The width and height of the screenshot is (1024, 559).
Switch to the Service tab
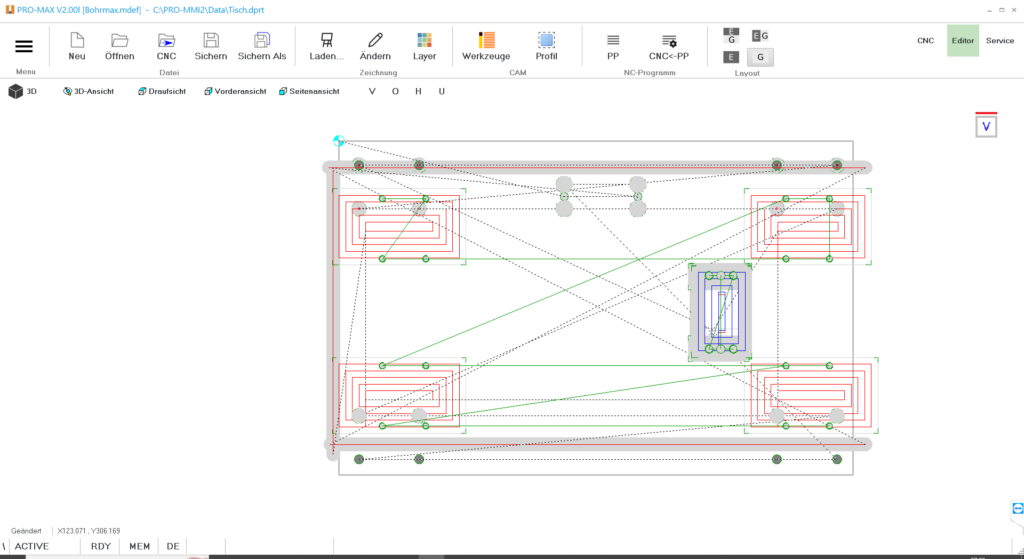(x=999, y=41)
